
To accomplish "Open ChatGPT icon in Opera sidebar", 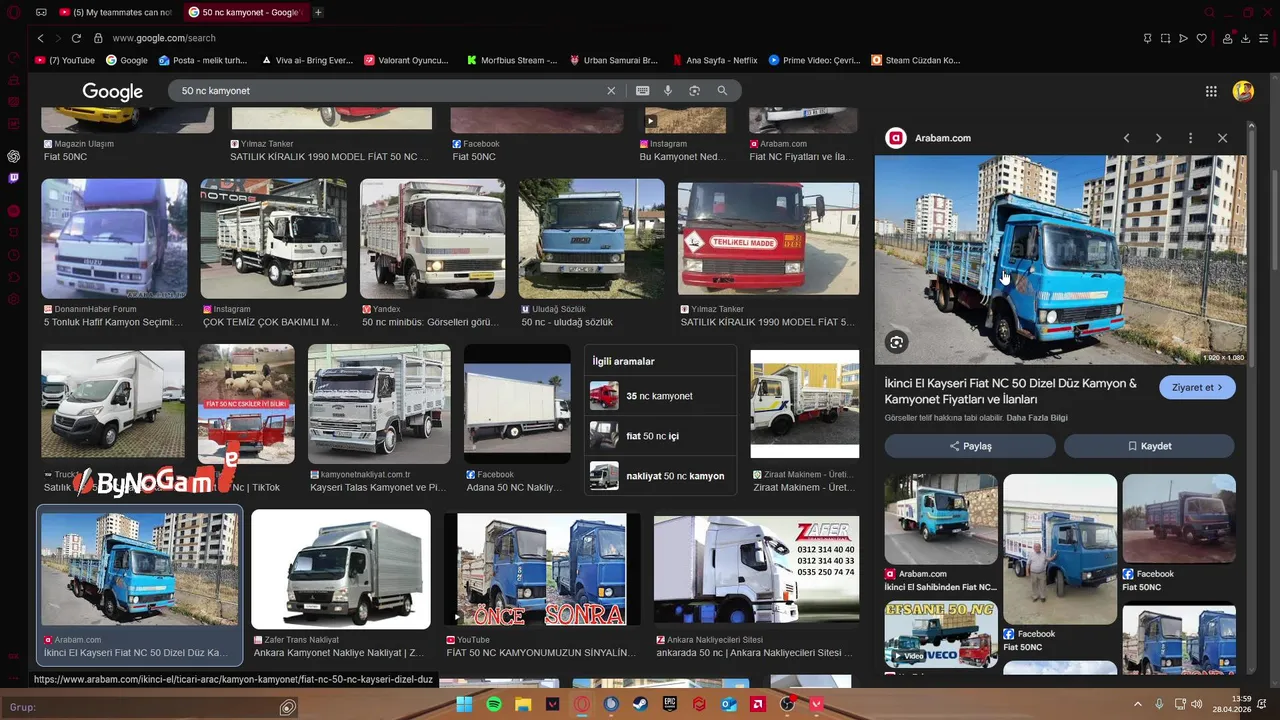I will pyautogui.click(x=14, y=156).
